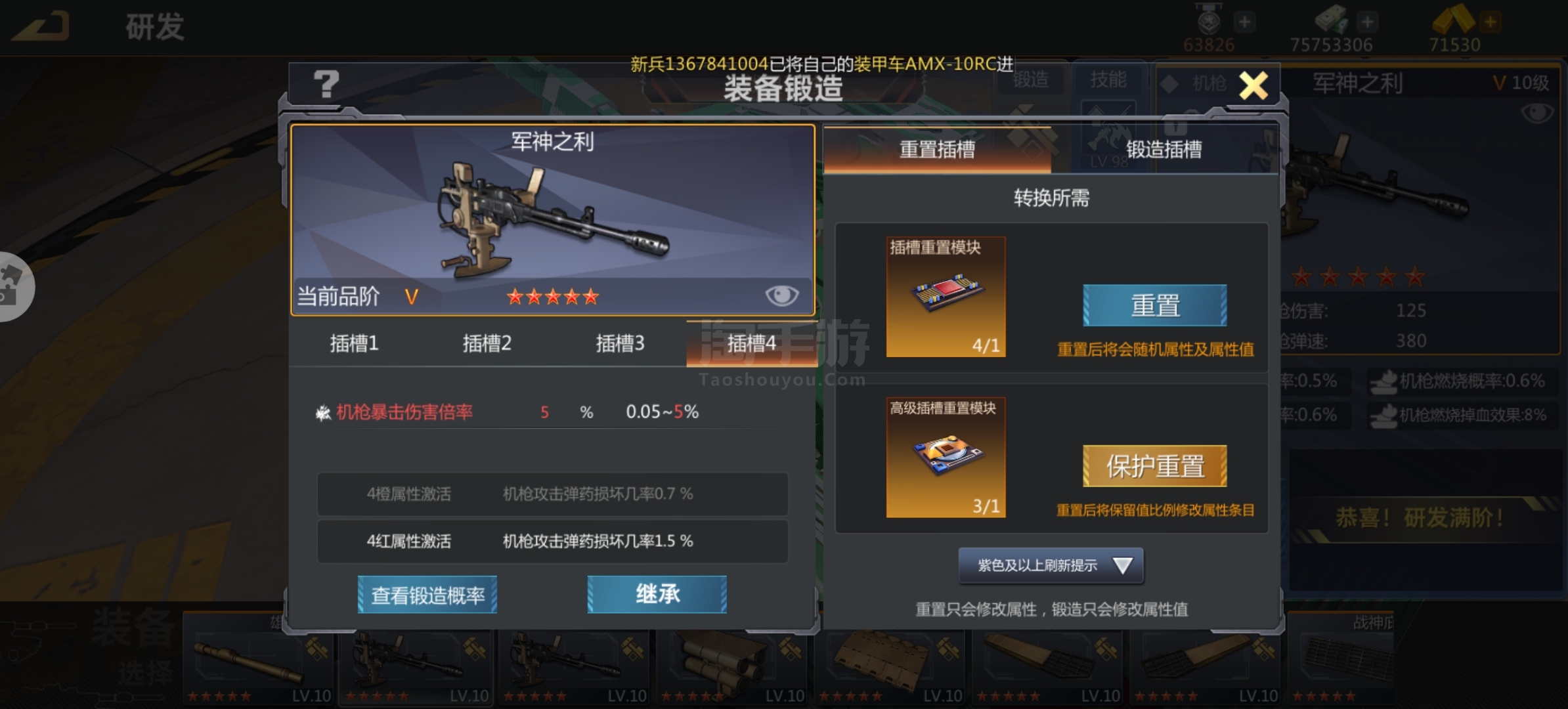
Task: Toggle the eye icon on weapon preview
Action: coord(781,295)
